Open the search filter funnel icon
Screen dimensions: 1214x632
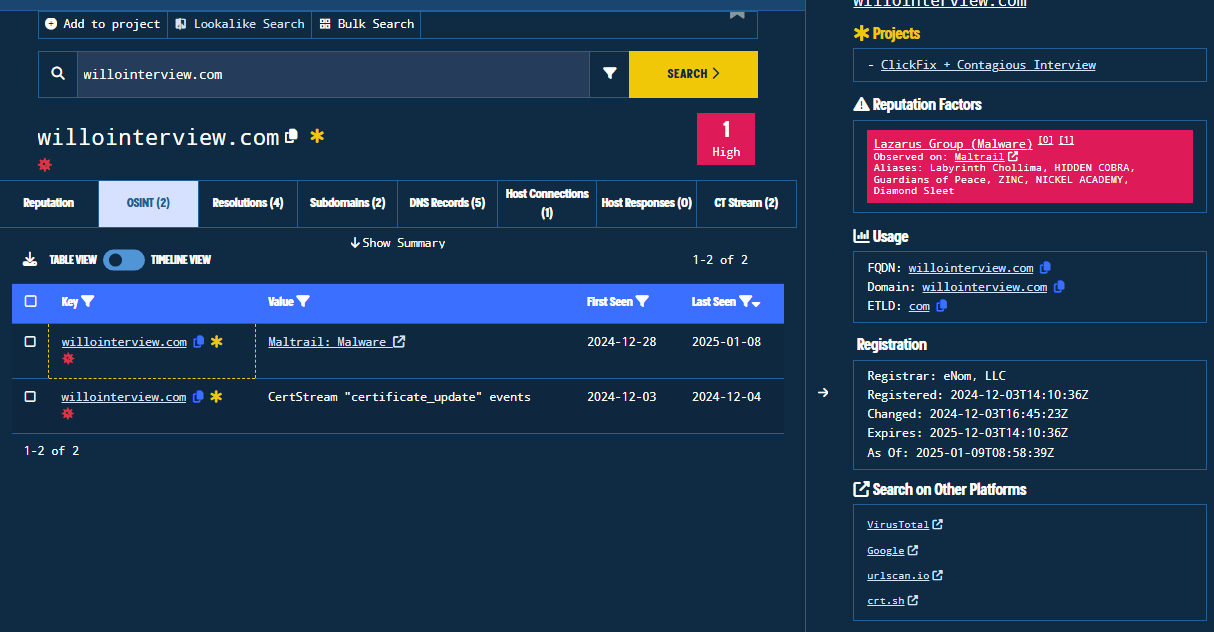[x=609, y=74]
